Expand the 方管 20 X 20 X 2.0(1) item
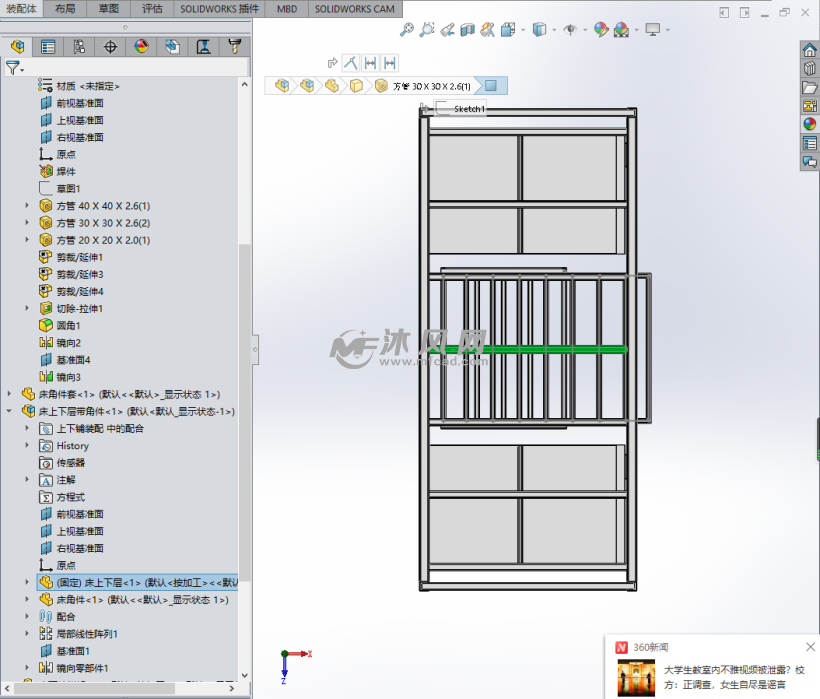 pos(27,240)
